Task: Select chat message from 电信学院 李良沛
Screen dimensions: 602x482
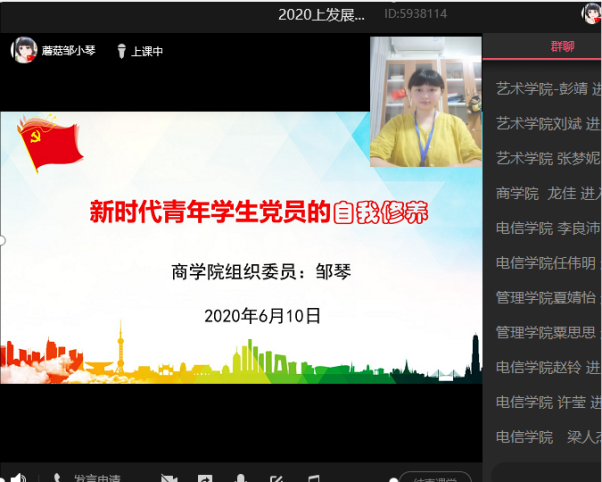Action: click(549, 229)
